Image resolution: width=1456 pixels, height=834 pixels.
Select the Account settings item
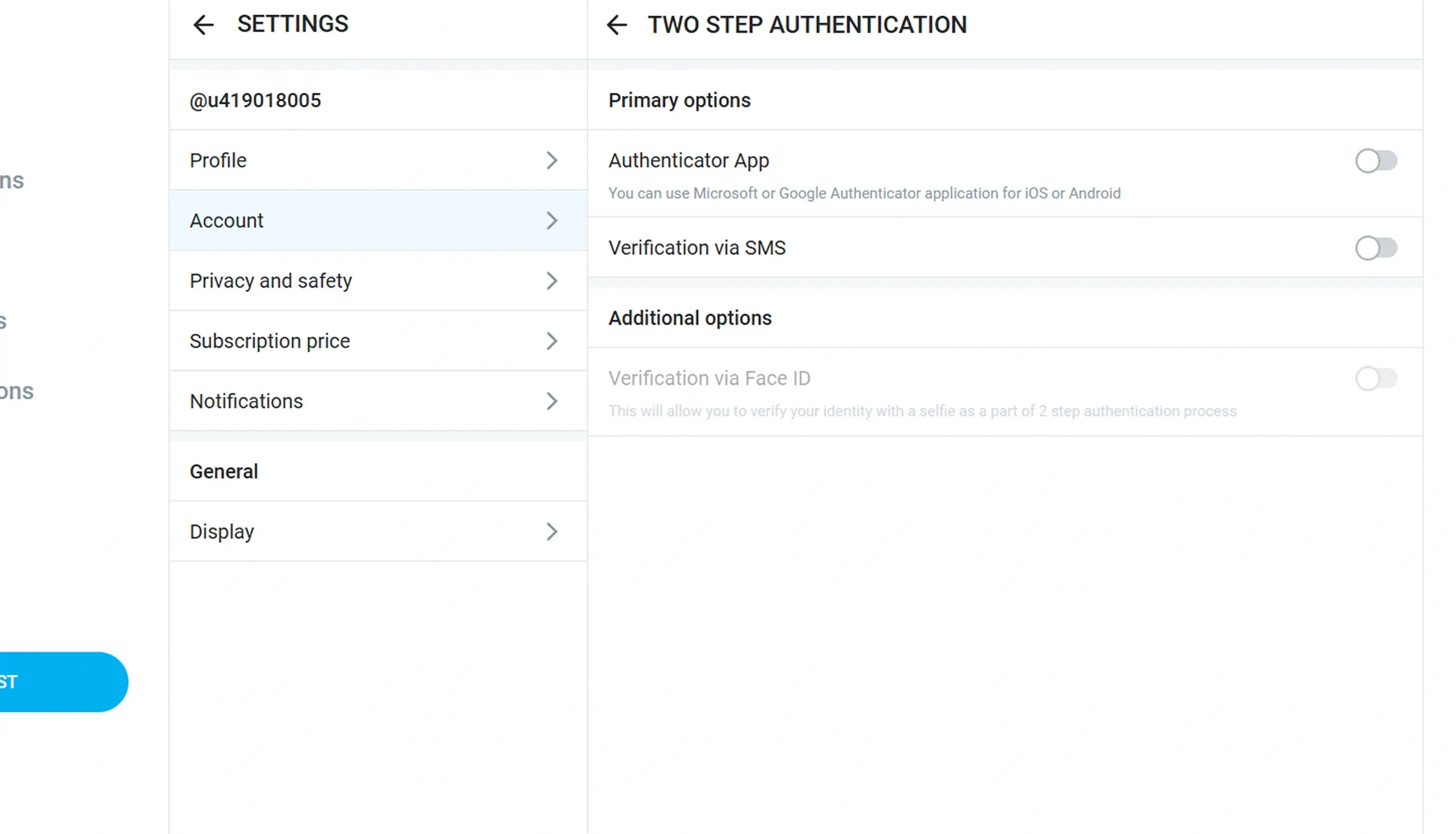pos(378,220)
